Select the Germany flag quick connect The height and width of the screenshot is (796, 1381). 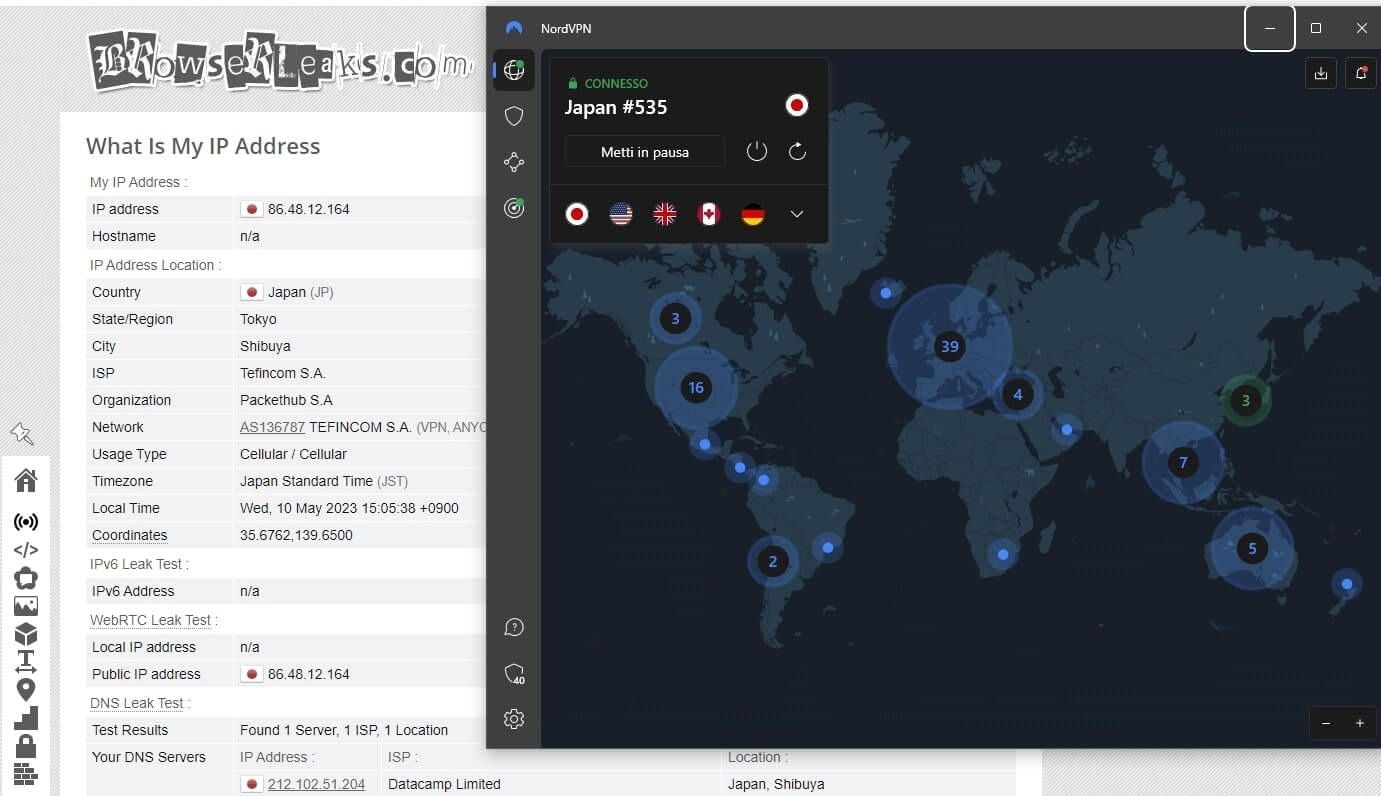[753, 213]
